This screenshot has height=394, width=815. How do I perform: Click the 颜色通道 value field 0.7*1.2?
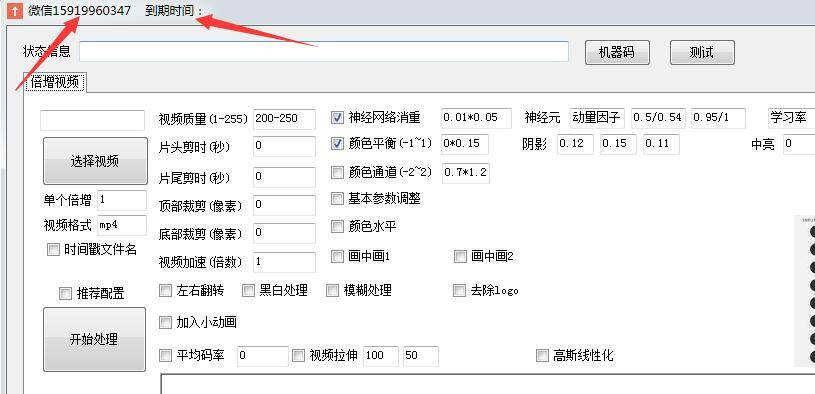click(x=466, y=174)
